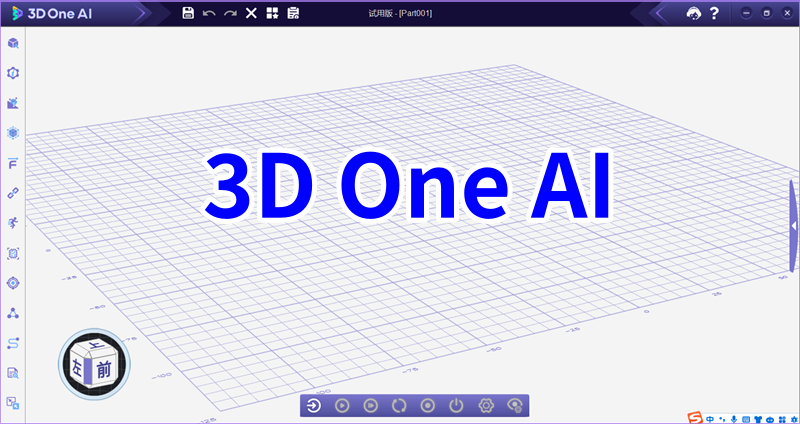Click the gamepad-shaped icon in the IME bar
The height and width of the screenshot is (424, 800).
770,419
